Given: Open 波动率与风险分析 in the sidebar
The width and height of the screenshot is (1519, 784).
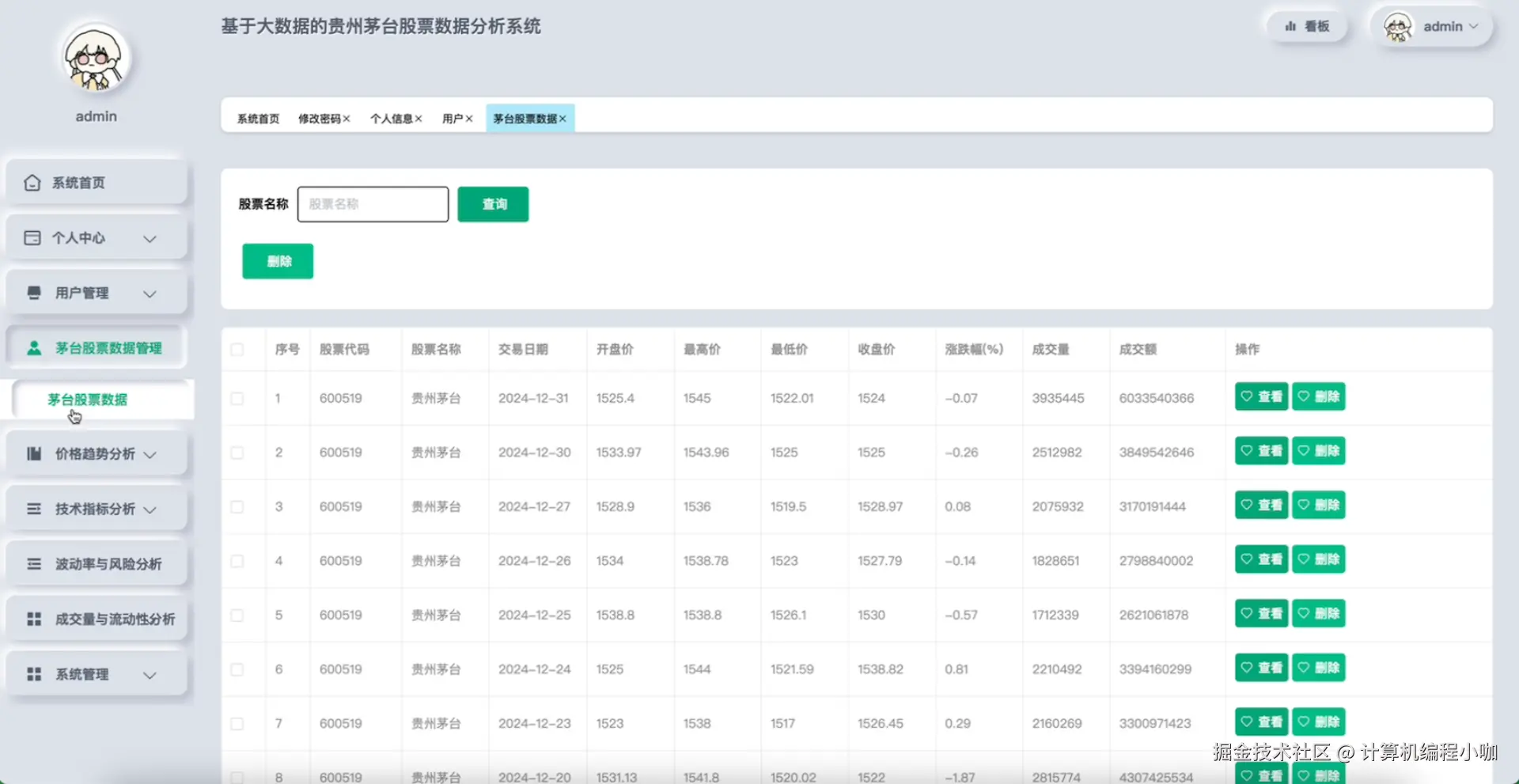Looking at the screenshot, I should click(x=97, y=564).
